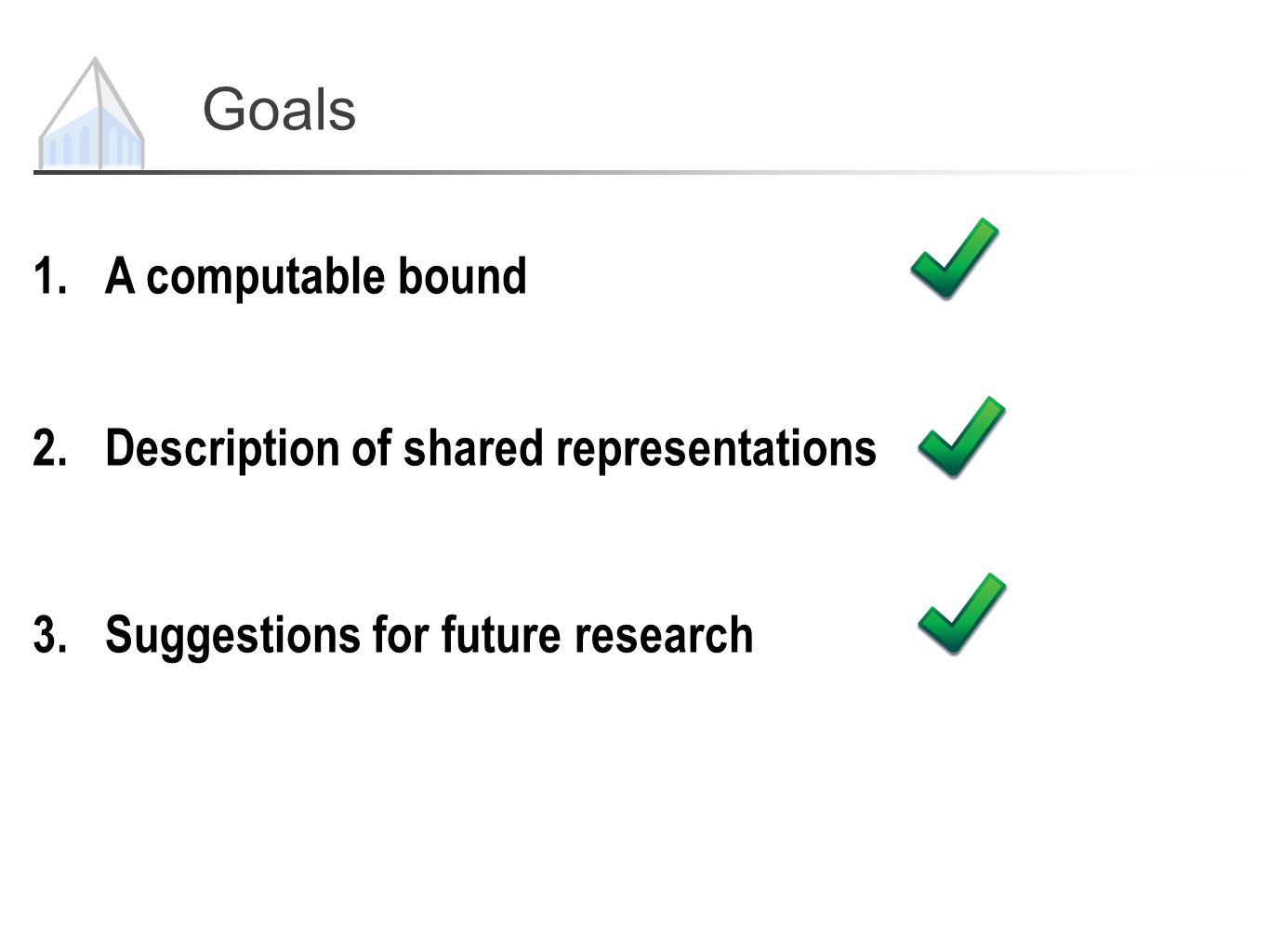Click the list number '1.'
Screen dimensions: 1269x952
50,276
